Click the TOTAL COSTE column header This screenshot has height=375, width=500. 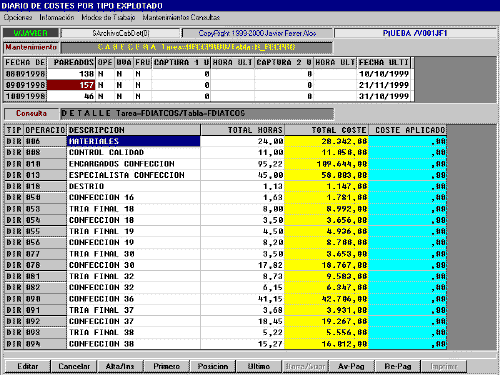pos(326,130)
